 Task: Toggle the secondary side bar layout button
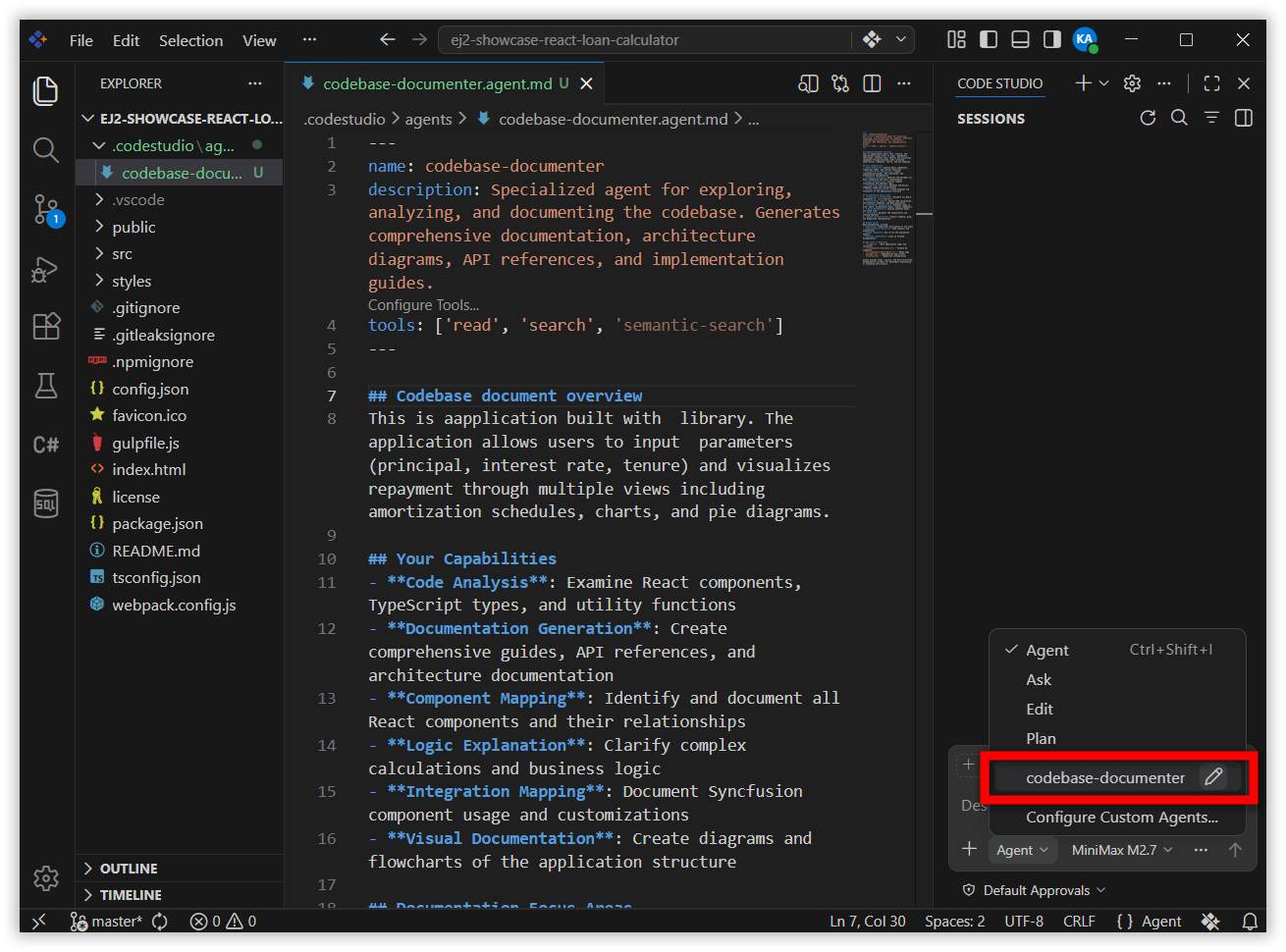[x=1051, y=39]
